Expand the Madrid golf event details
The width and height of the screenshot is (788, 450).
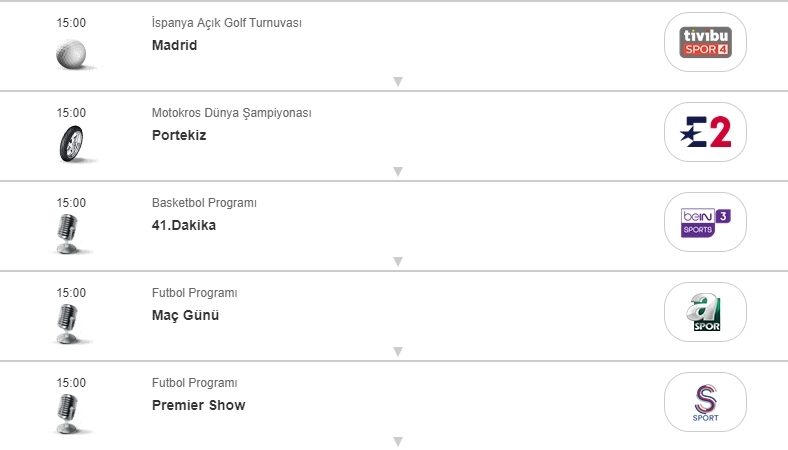tap(397, 81)
